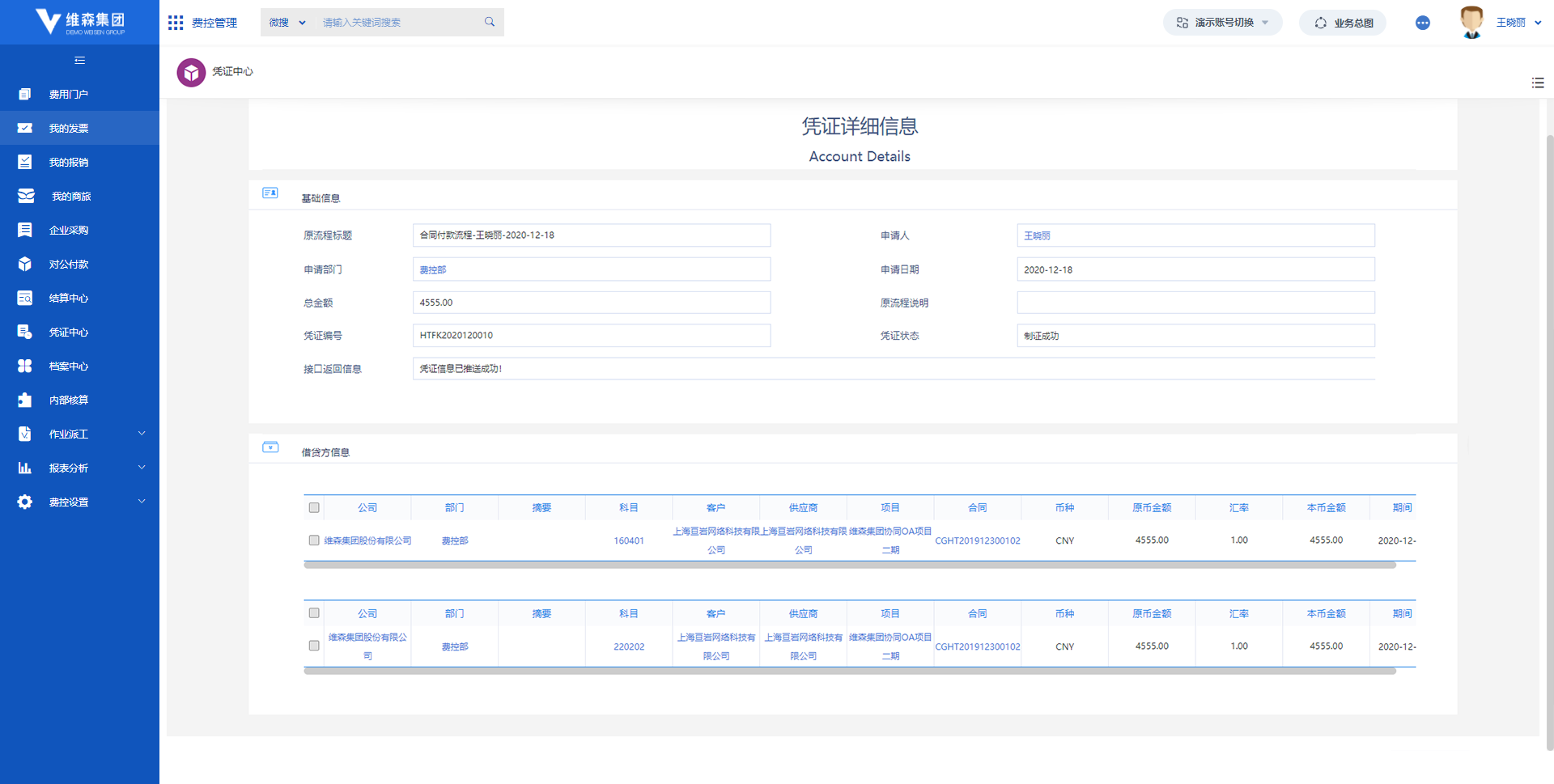The height and width of the screenshot is (784, 1554).
Task: Click the 费控设置 gear icon
Action: click(x=25, y=502)
